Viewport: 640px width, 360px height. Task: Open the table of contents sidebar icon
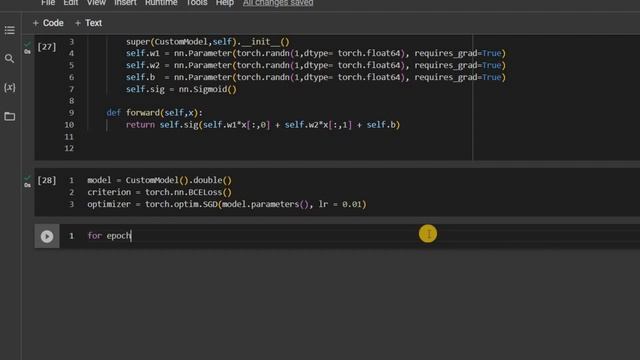pos(9,30)
